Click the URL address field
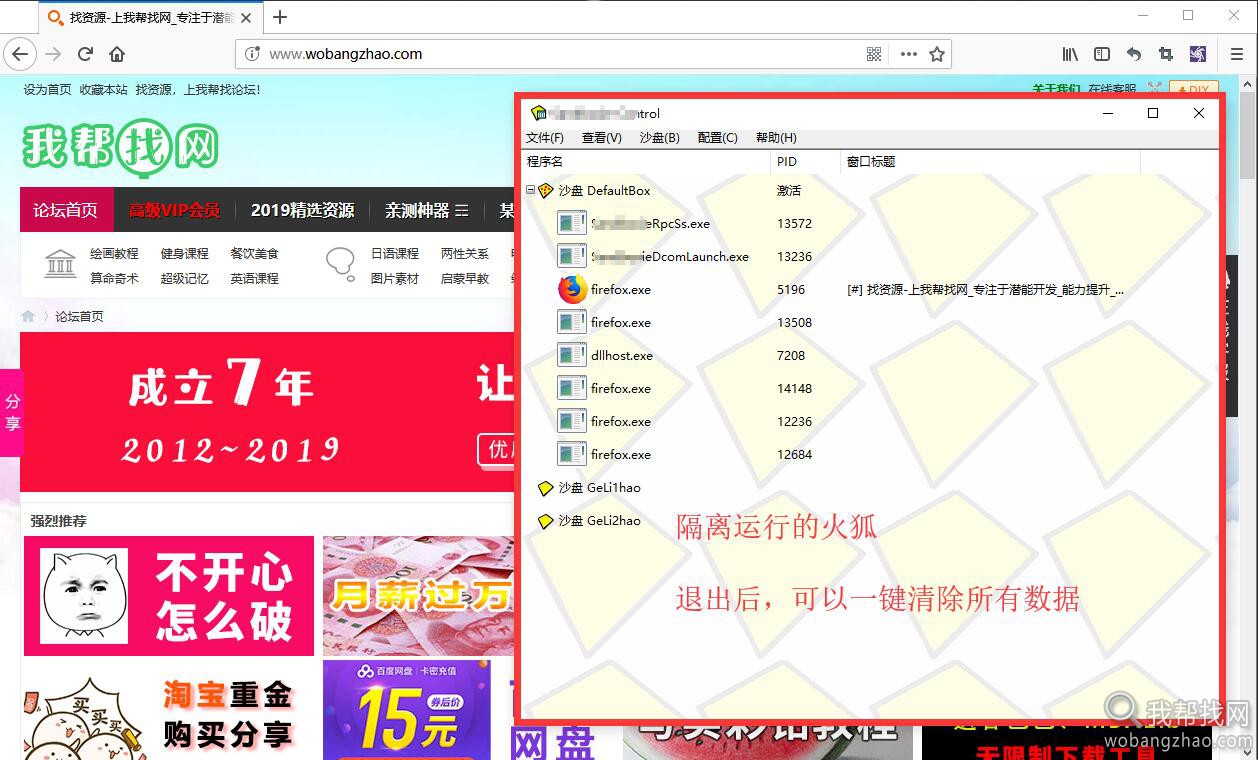This screenshot has height=760, width=1258. click(560, 54)
